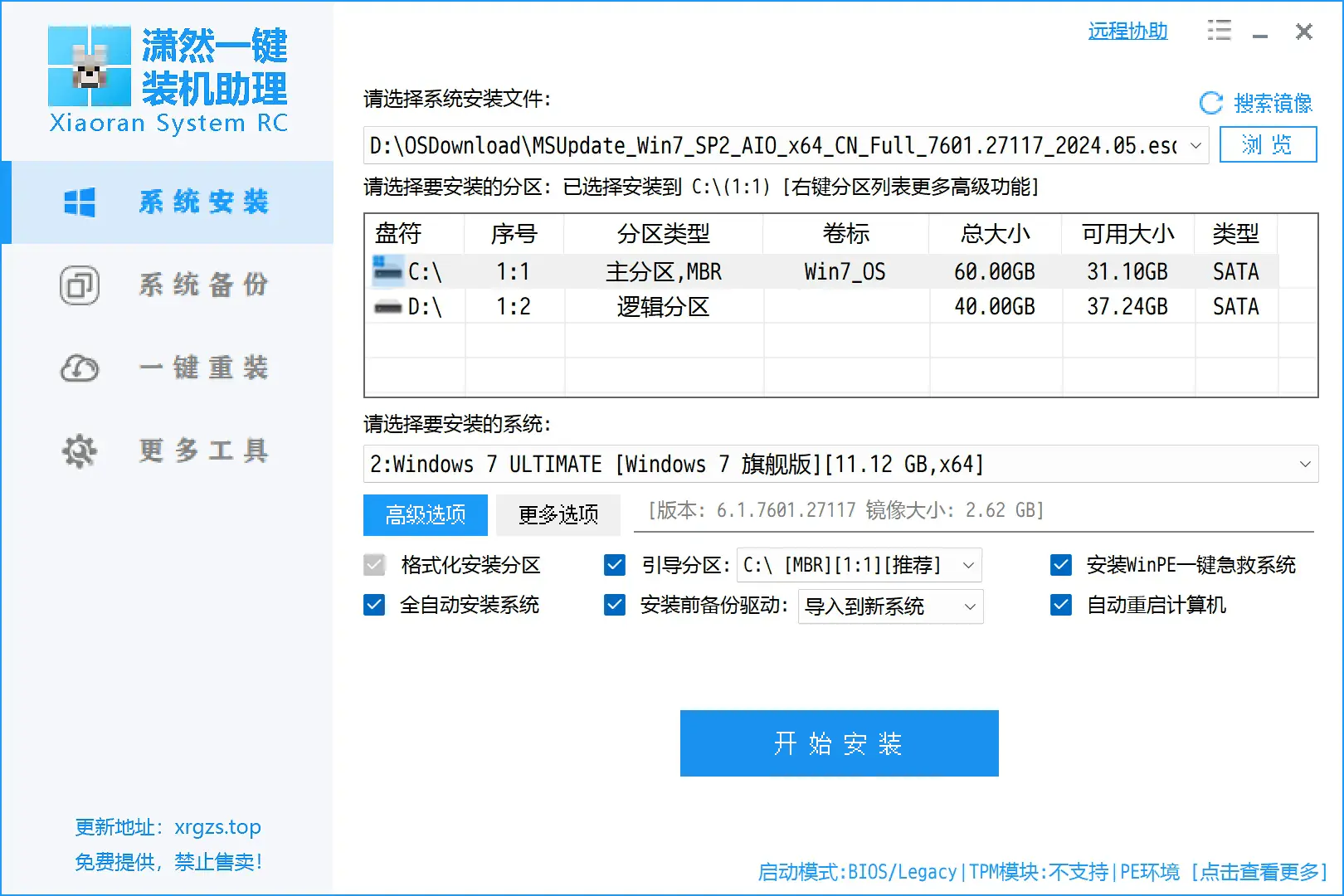Click the C:\ system drive icon
Viewport: 1344px width, 896px height.
point(387,270)
